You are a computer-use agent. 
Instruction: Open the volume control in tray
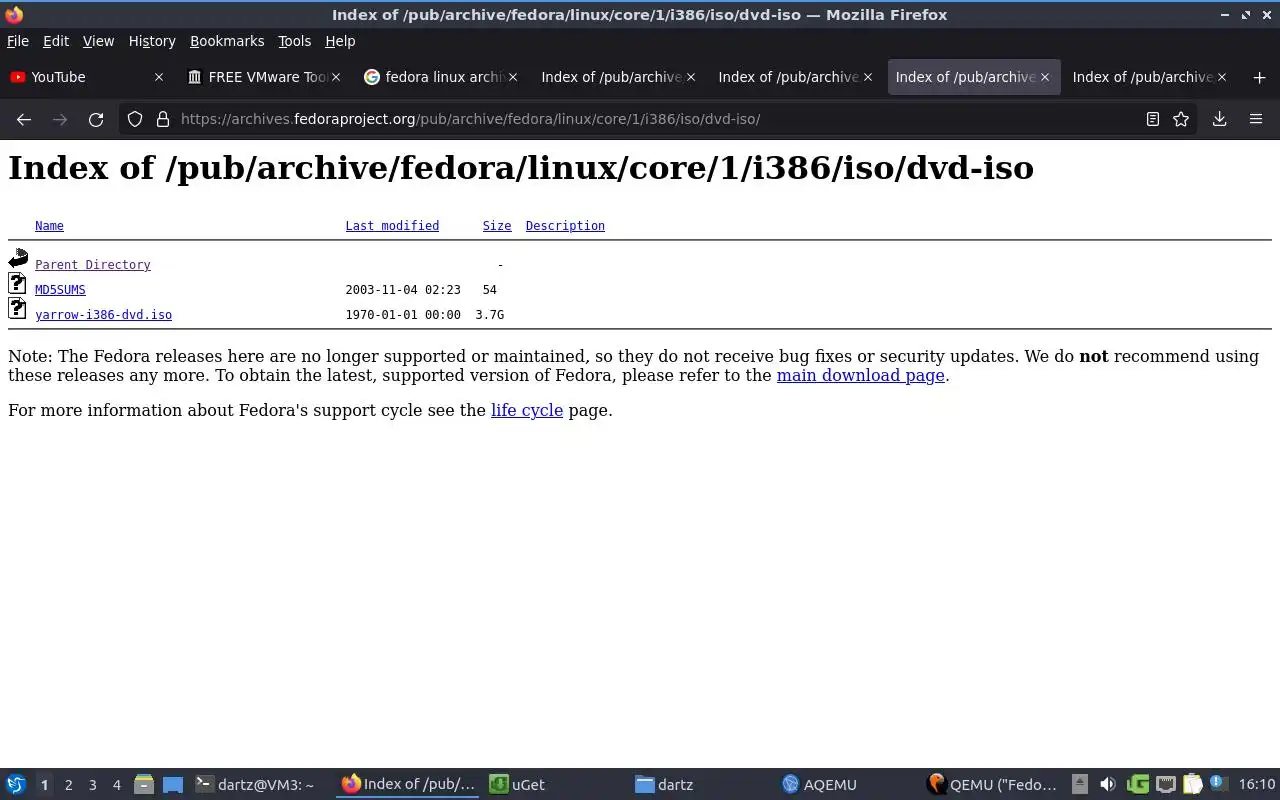pyautogui.click(x=1108, y=785)
